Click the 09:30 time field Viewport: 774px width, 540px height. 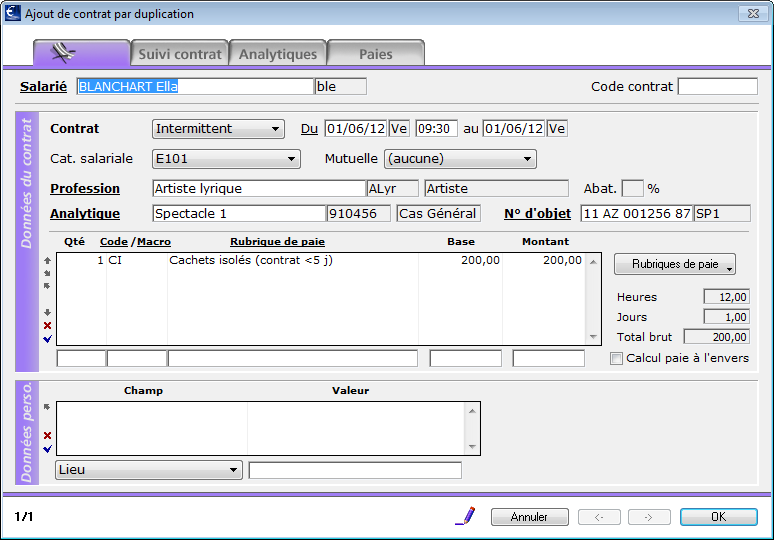(436, 129)
